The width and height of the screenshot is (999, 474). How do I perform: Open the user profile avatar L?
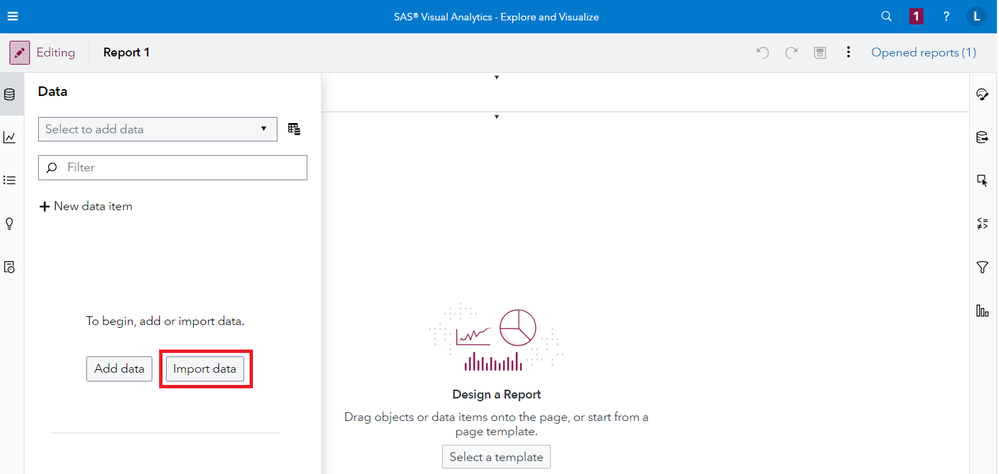(x=976, y=17)
